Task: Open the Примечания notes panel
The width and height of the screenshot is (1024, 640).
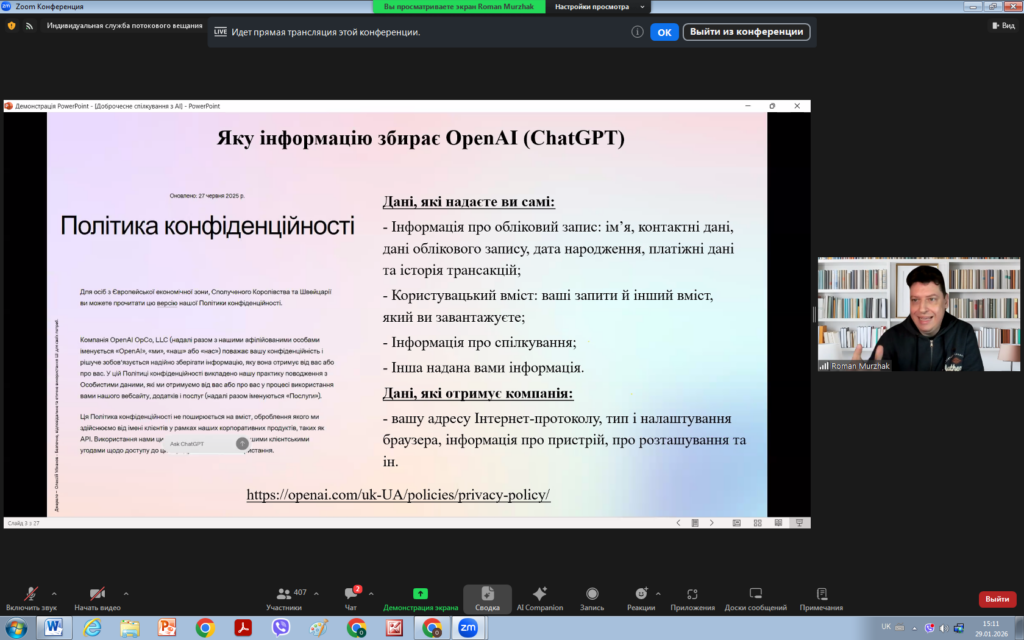Action: point(821,597)
